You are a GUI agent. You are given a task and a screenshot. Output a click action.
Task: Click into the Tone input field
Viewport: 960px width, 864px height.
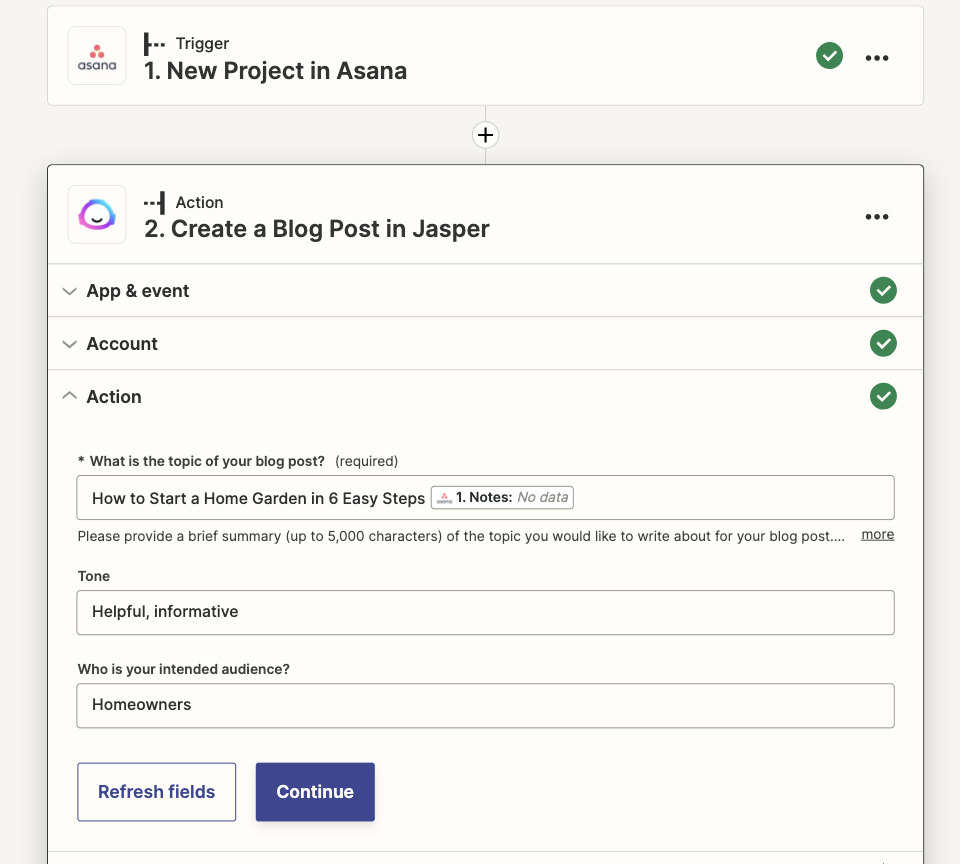[x=485, y=612]
